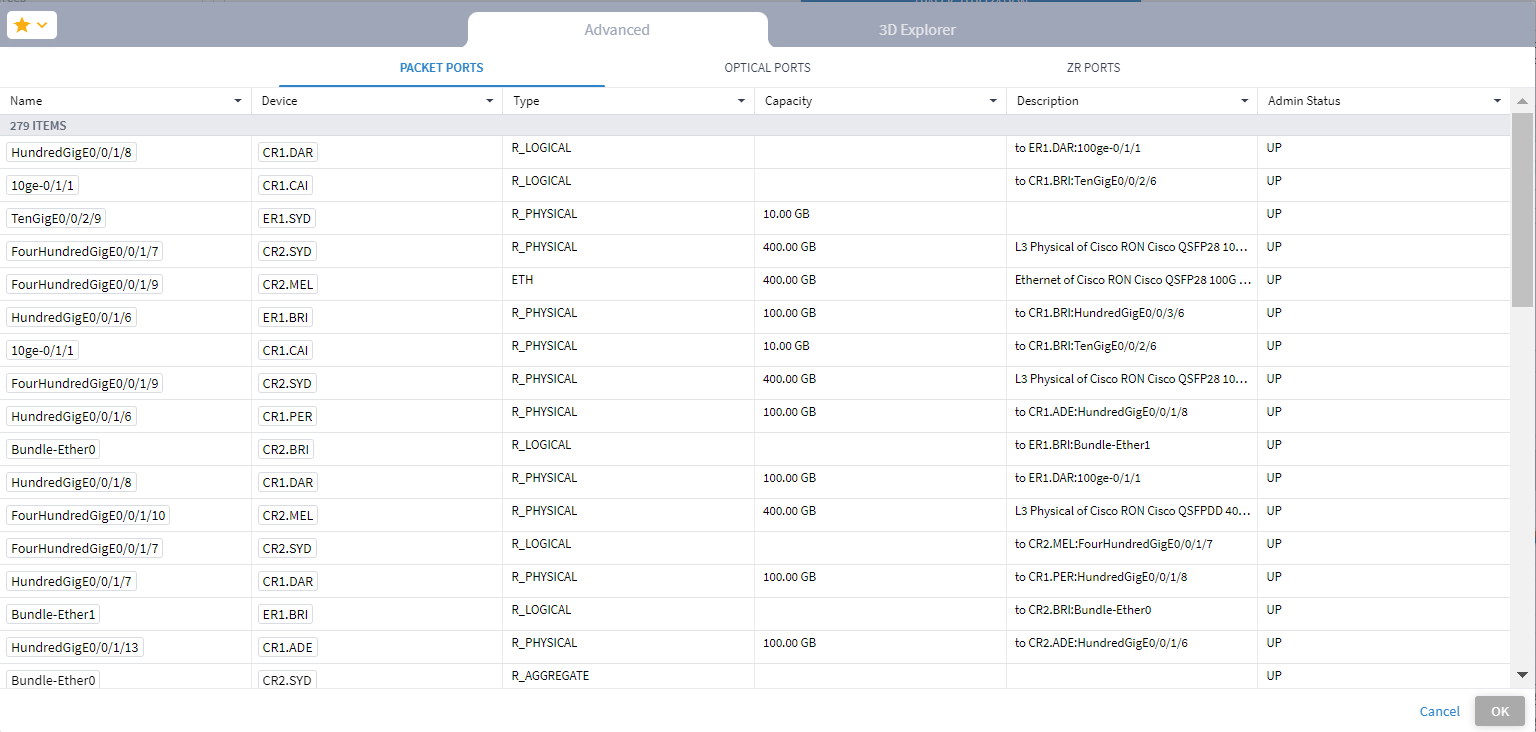Click the ER1.SYD device cell
The height and width of the screenshot is (732, 1536).
pos(287,218)
